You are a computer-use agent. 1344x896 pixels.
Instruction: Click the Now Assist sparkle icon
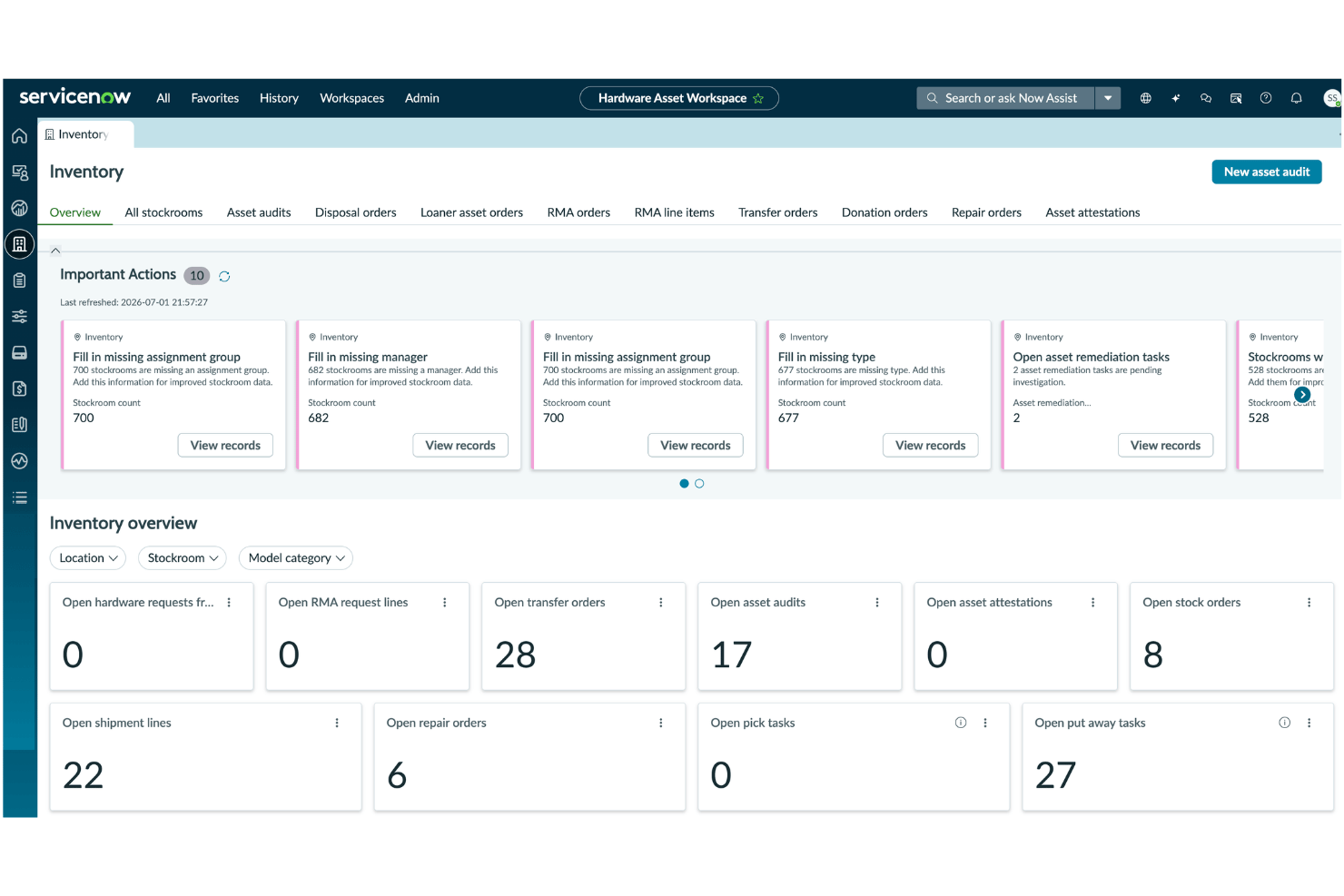[x=1176, y=98]
